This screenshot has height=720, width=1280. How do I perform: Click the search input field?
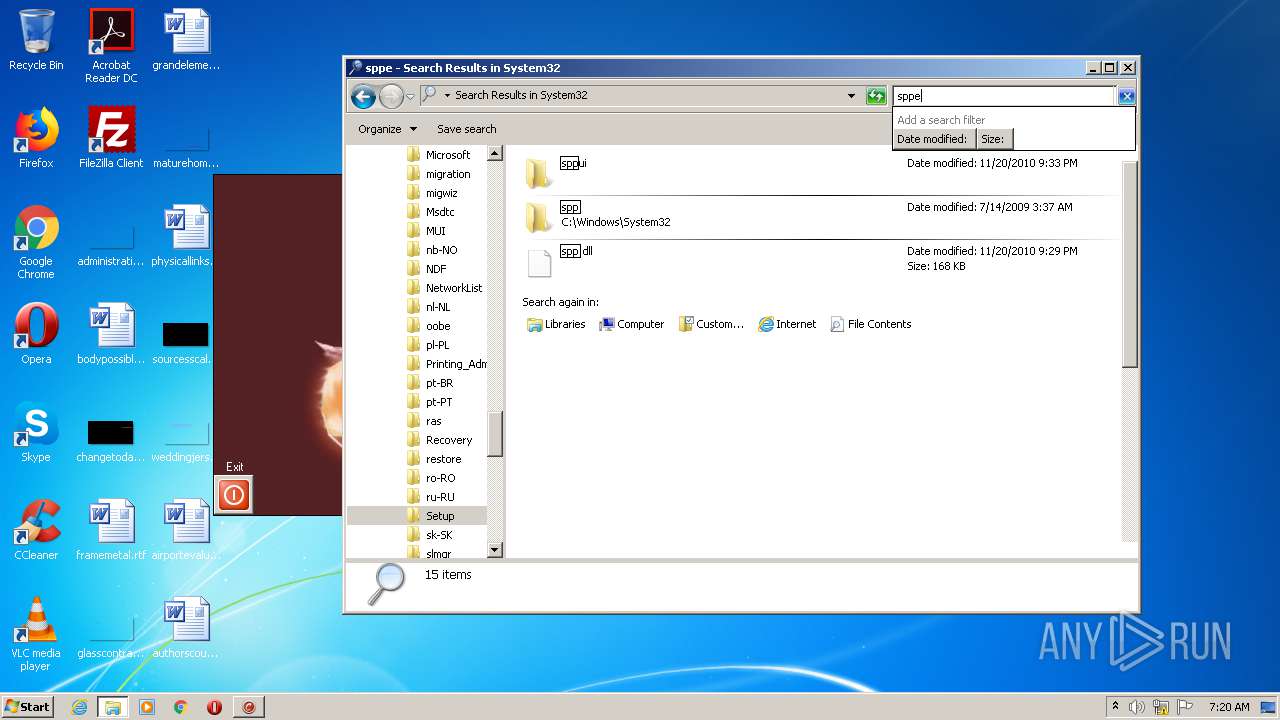(1004, 96)
